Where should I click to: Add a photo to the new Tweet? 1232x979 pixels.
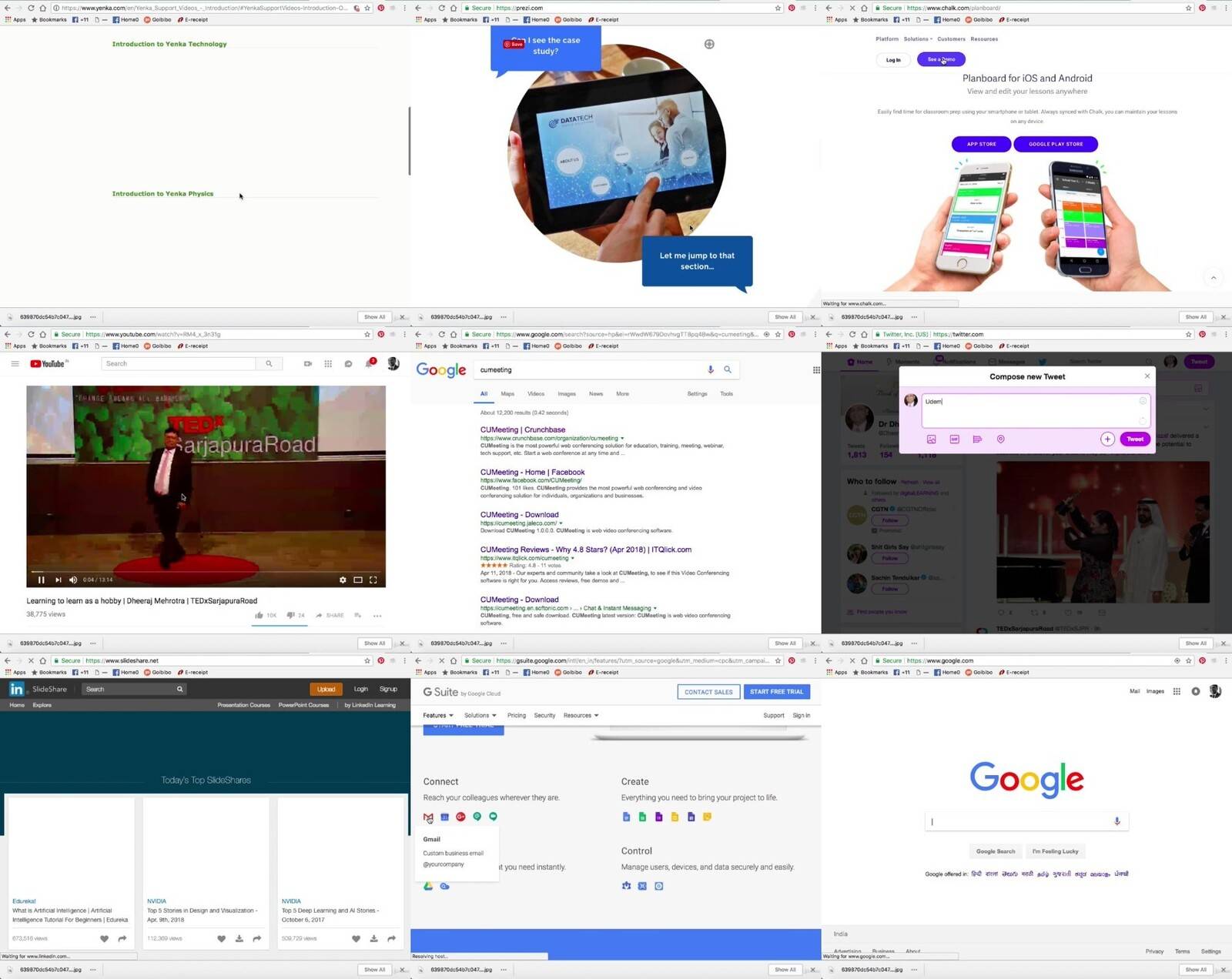point(932,439)
